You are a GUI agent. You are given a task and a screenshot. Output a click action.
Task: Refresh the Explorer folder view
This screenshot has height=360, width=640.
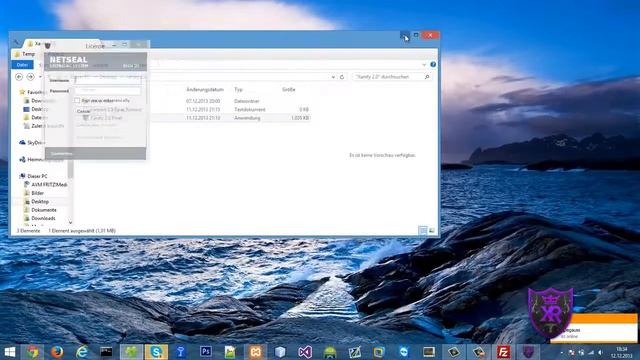pos(342,77)
